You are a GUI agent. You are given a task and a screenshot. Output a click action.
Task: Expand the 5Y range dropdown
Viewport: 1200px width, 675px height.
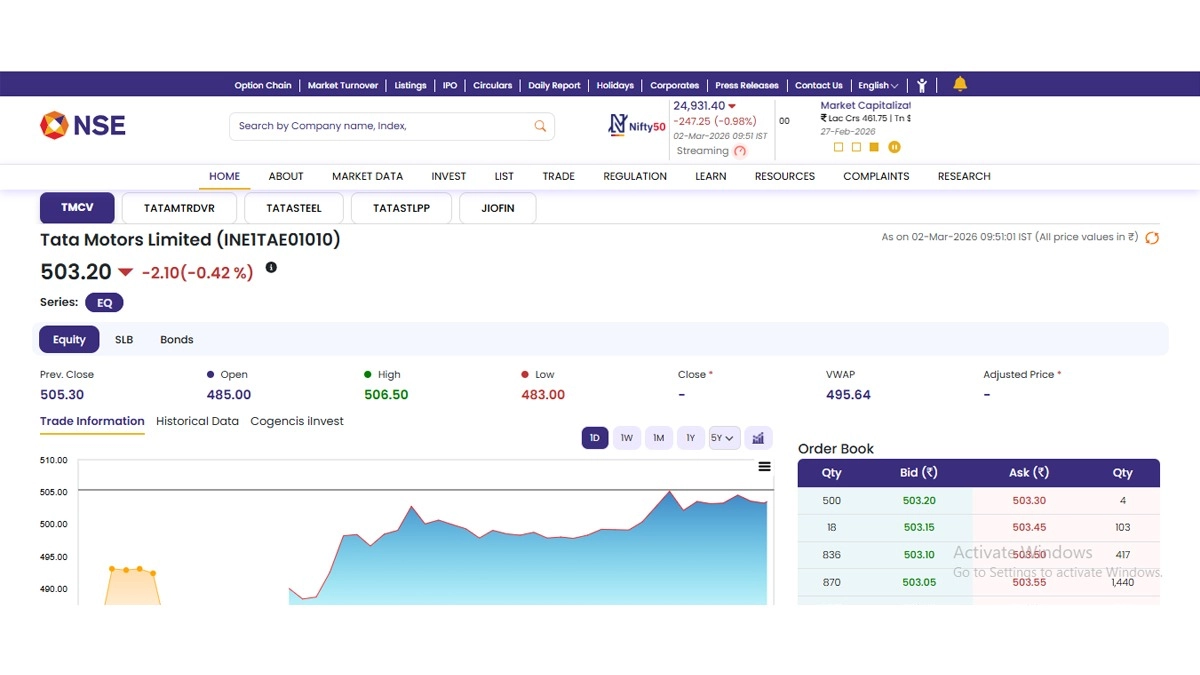coord(724,438)
